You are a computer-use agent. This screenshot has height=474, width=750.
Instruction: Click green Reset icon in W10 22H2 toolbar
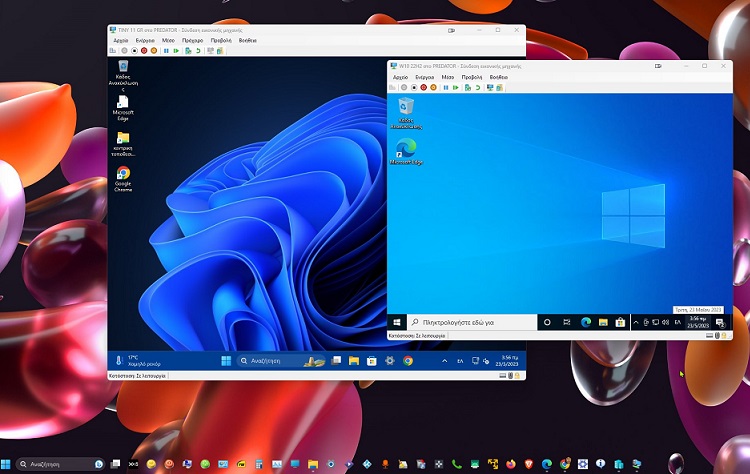456,88
